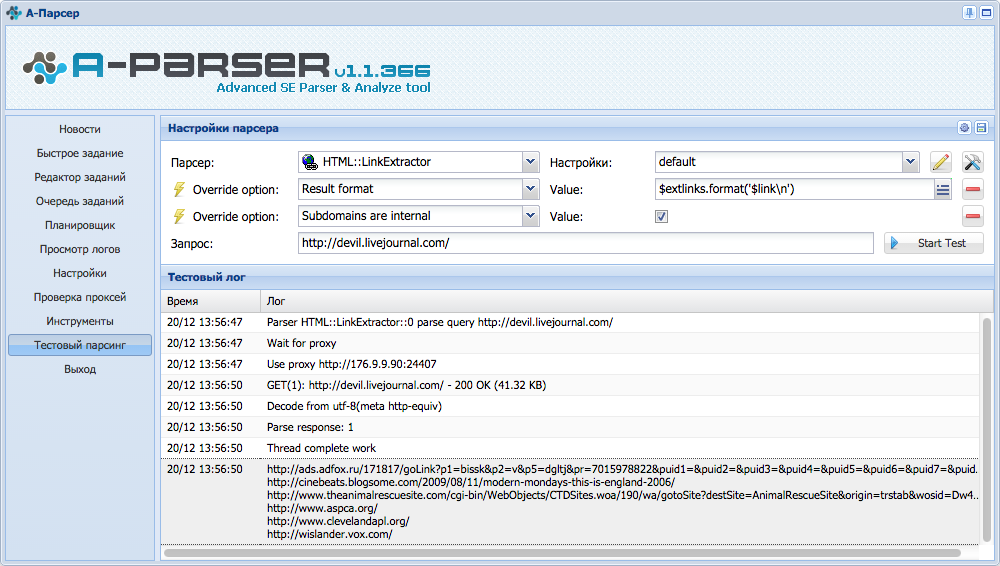Viewport: 1000px width, 566px height.
Task: Expand the Парсер HTML::LinkExtractor dropdown
Action: (530, 162)
